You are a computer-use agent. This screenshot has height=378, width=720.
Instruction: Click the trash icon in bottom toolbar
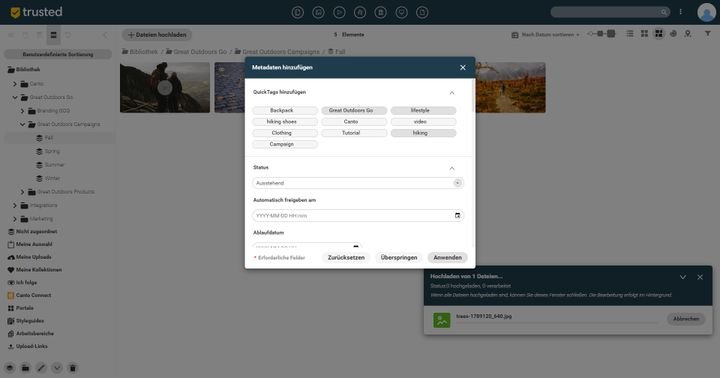point(73,368)
